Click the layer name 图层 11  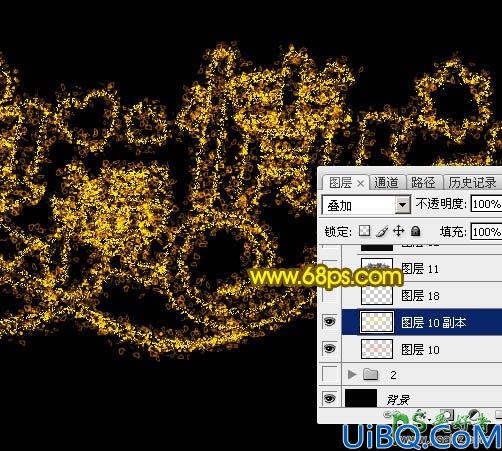coord(420,269)
